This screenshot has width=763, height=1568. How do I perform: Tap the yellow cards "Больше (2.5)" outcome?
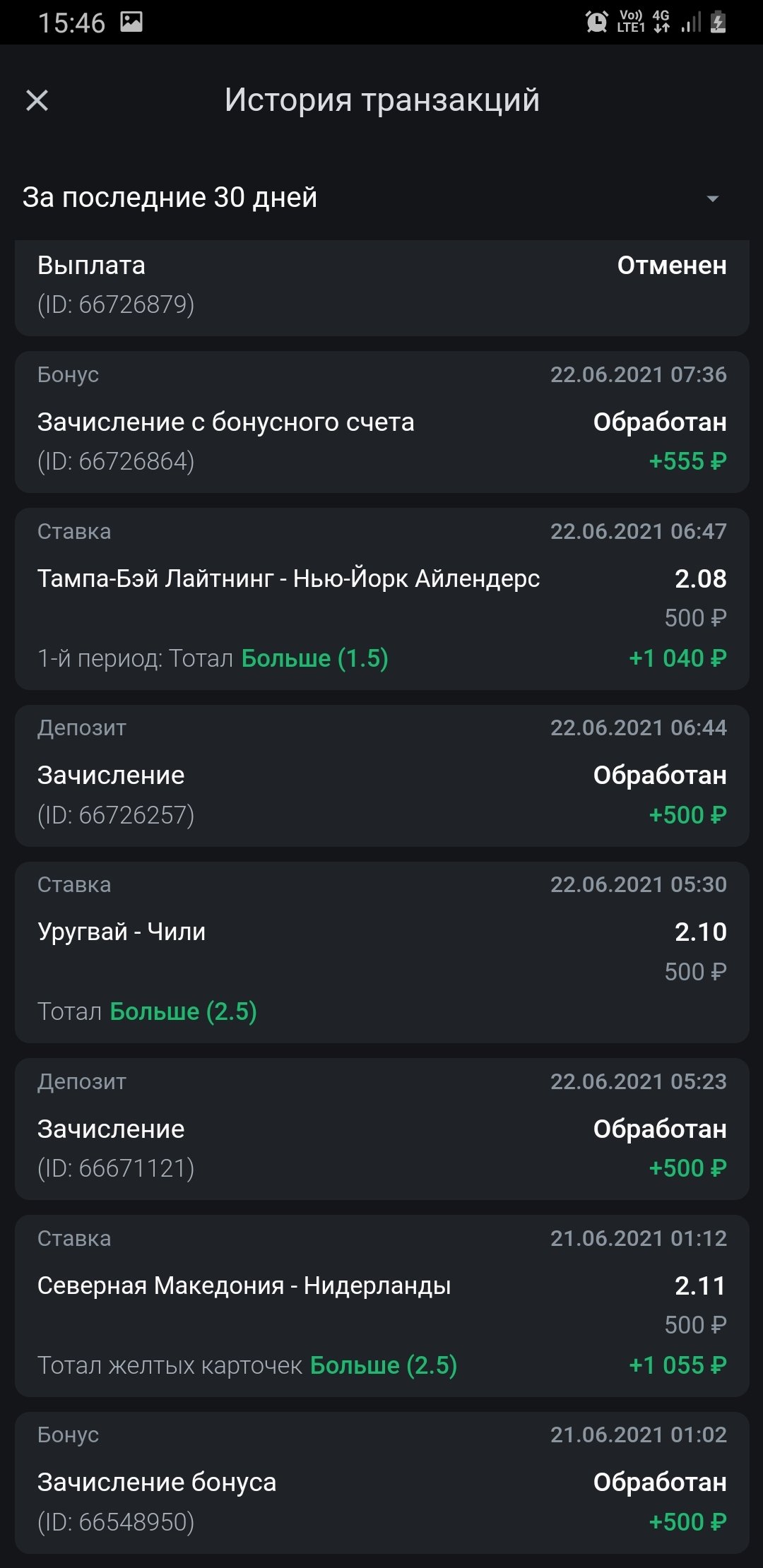(384, 1365)
